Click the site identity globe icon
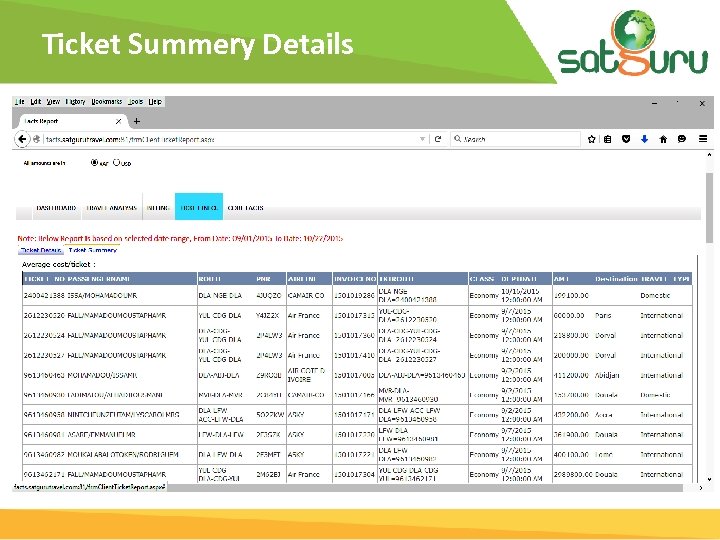This screenshot has width=720, height=540. 37,139
